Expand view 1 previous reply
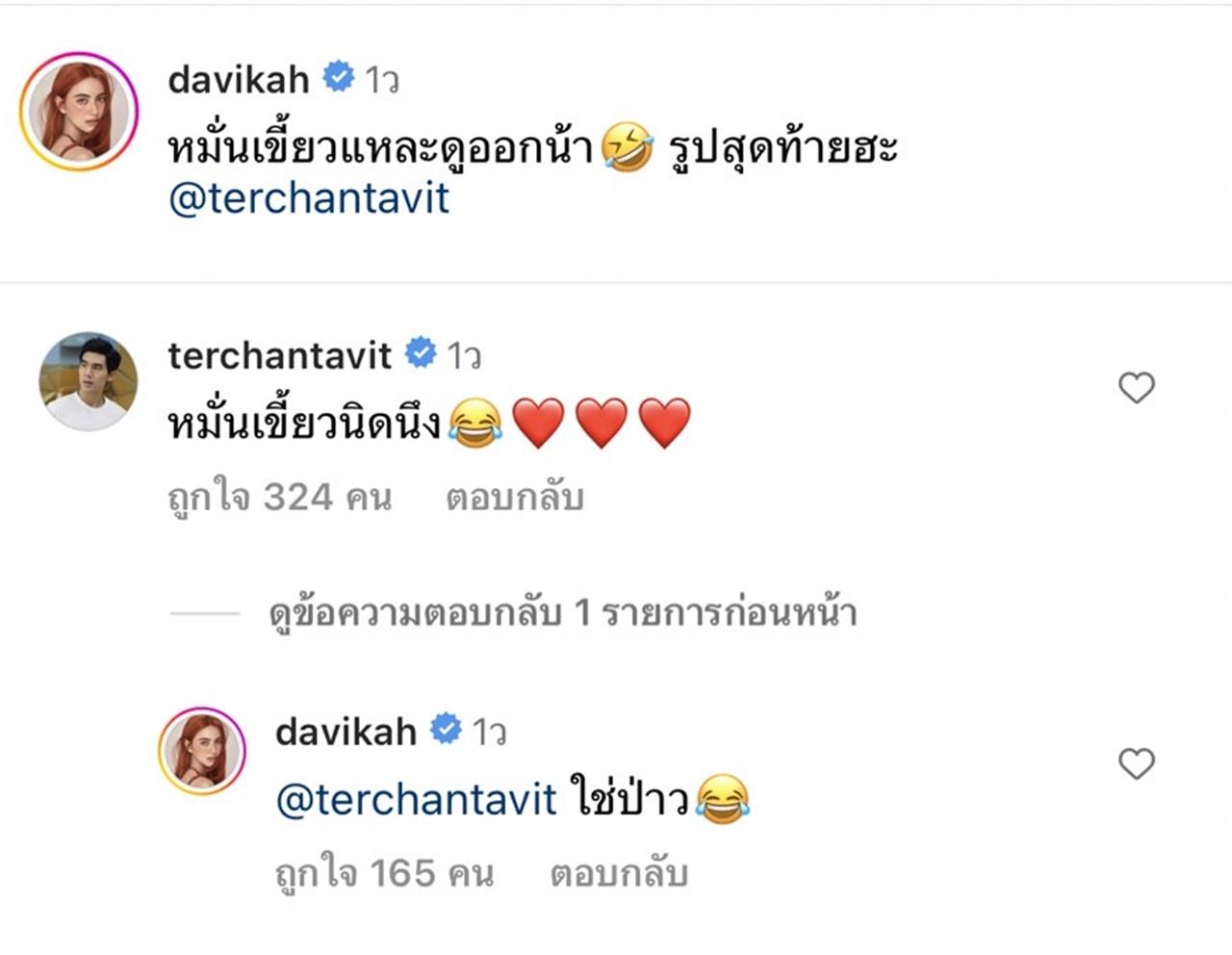Viewport: 1232px width, 955px height. tap(563, 612)
